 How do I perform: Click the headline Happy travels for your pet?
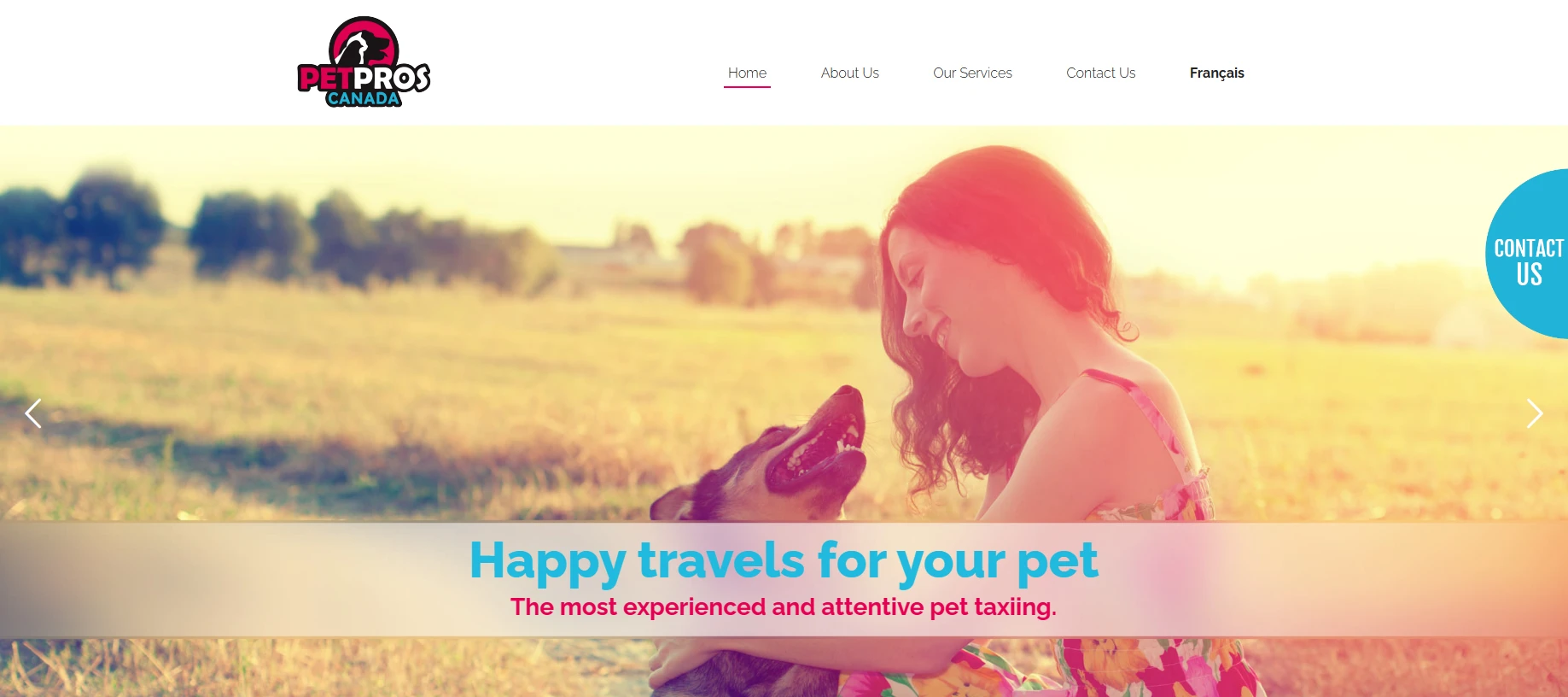coord(784,561)
